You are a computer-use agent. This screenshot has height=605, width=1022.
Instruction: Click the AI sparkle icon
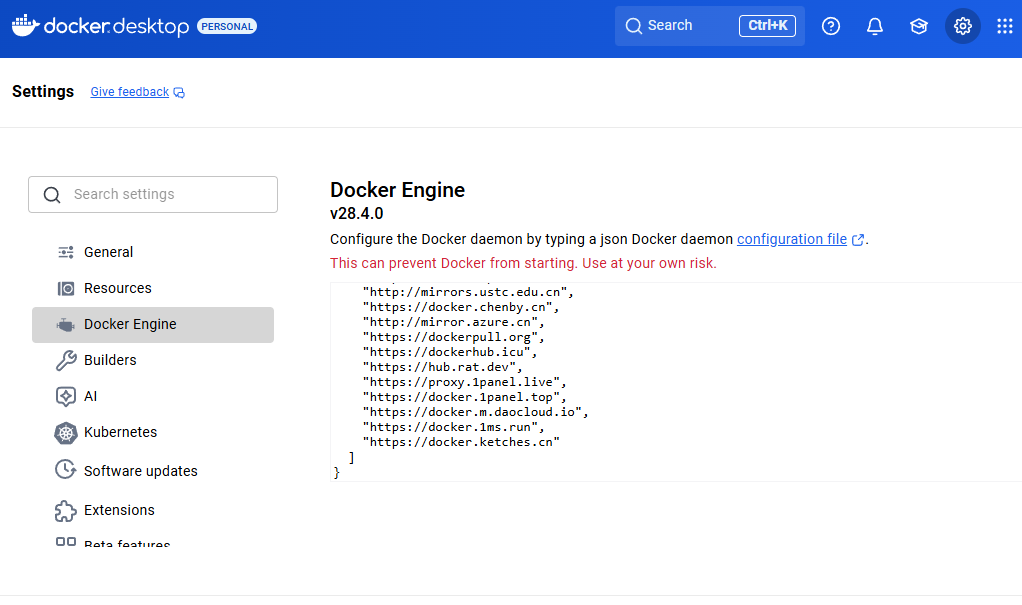[66, 396]
